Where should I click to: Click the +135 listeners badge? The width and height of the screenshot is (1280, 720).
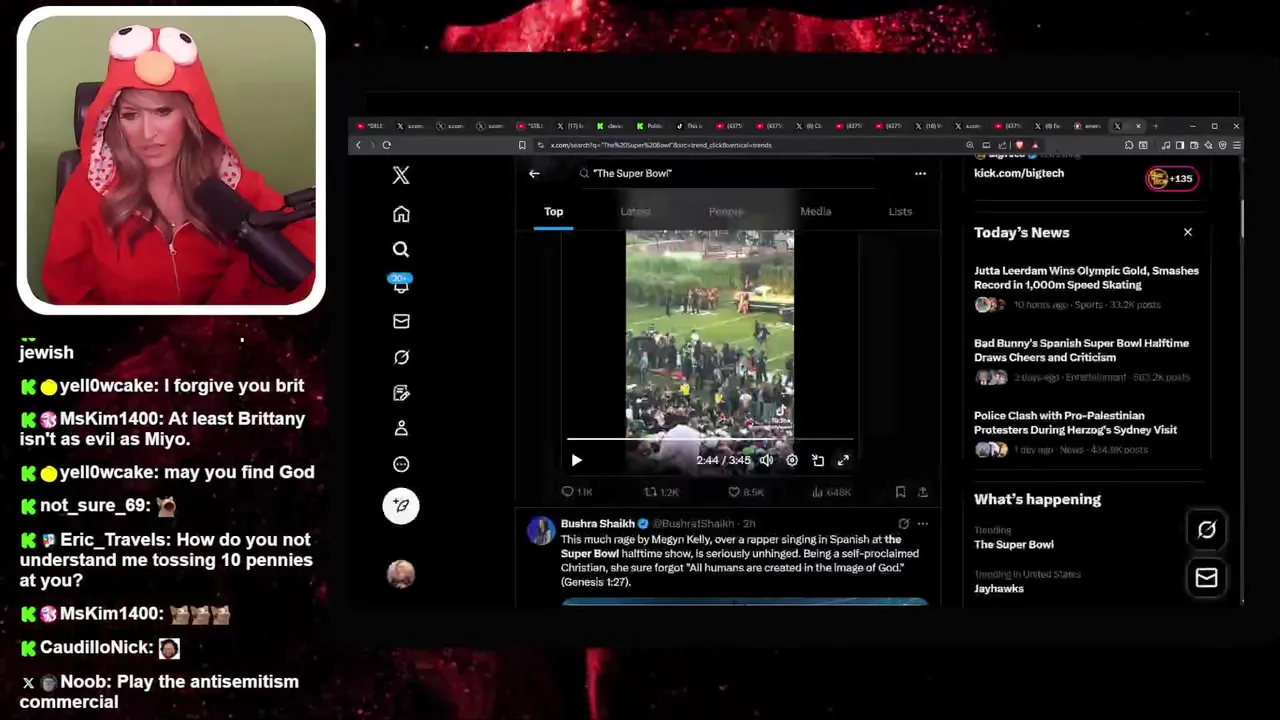tap(1172, 178)
